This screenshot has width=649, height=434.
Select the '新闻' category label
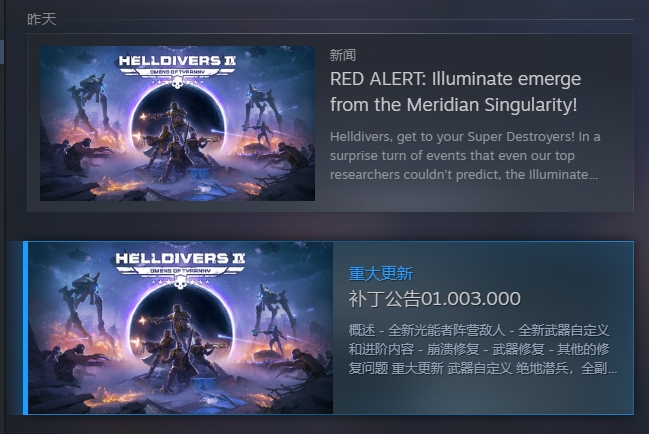coord(342,55)
